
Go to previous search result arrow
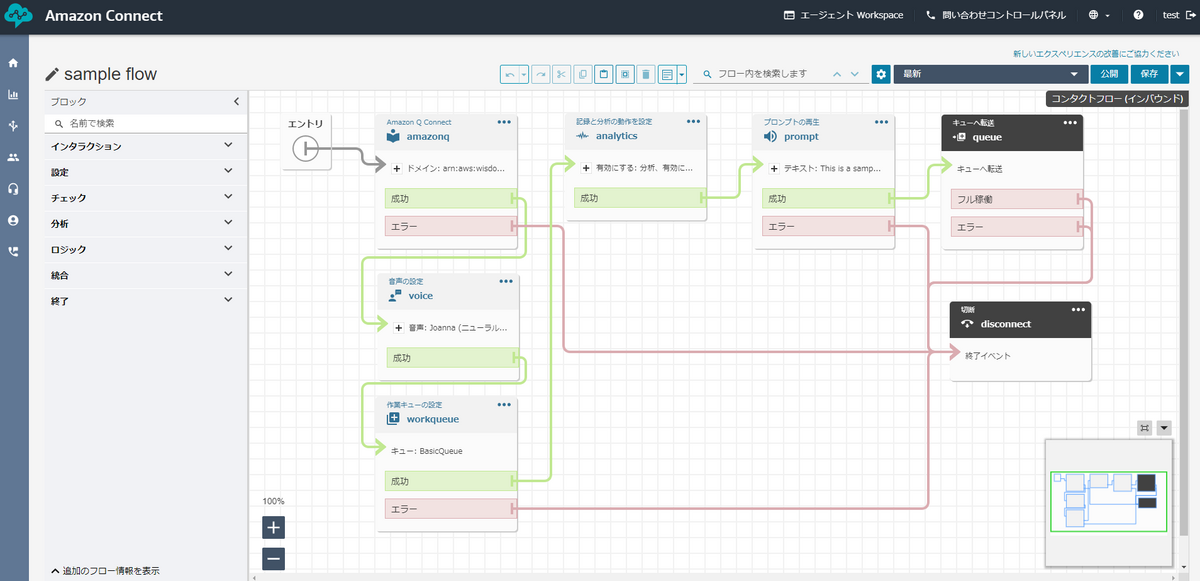tap(837, 74)
